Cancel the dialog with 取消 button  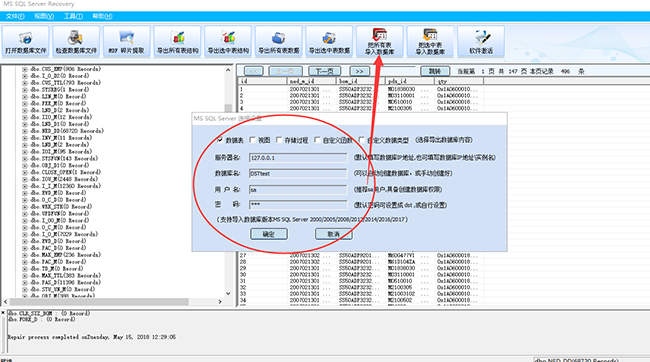pos(334,234)
